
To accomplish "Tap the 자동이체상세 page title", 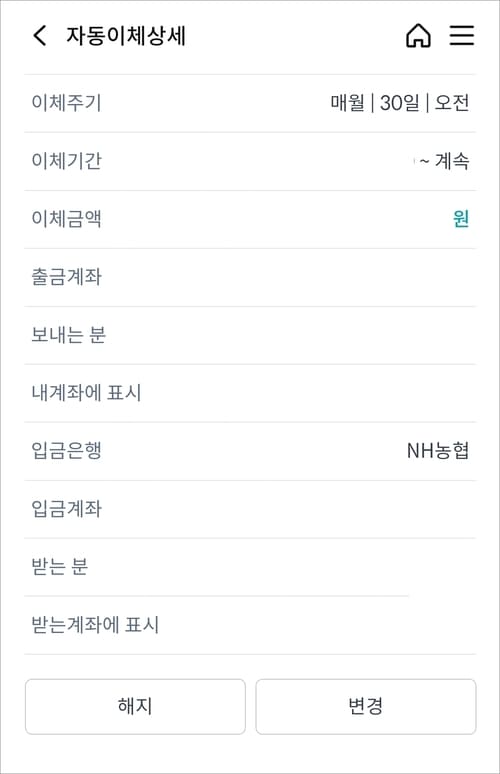I will click(126, 36).
